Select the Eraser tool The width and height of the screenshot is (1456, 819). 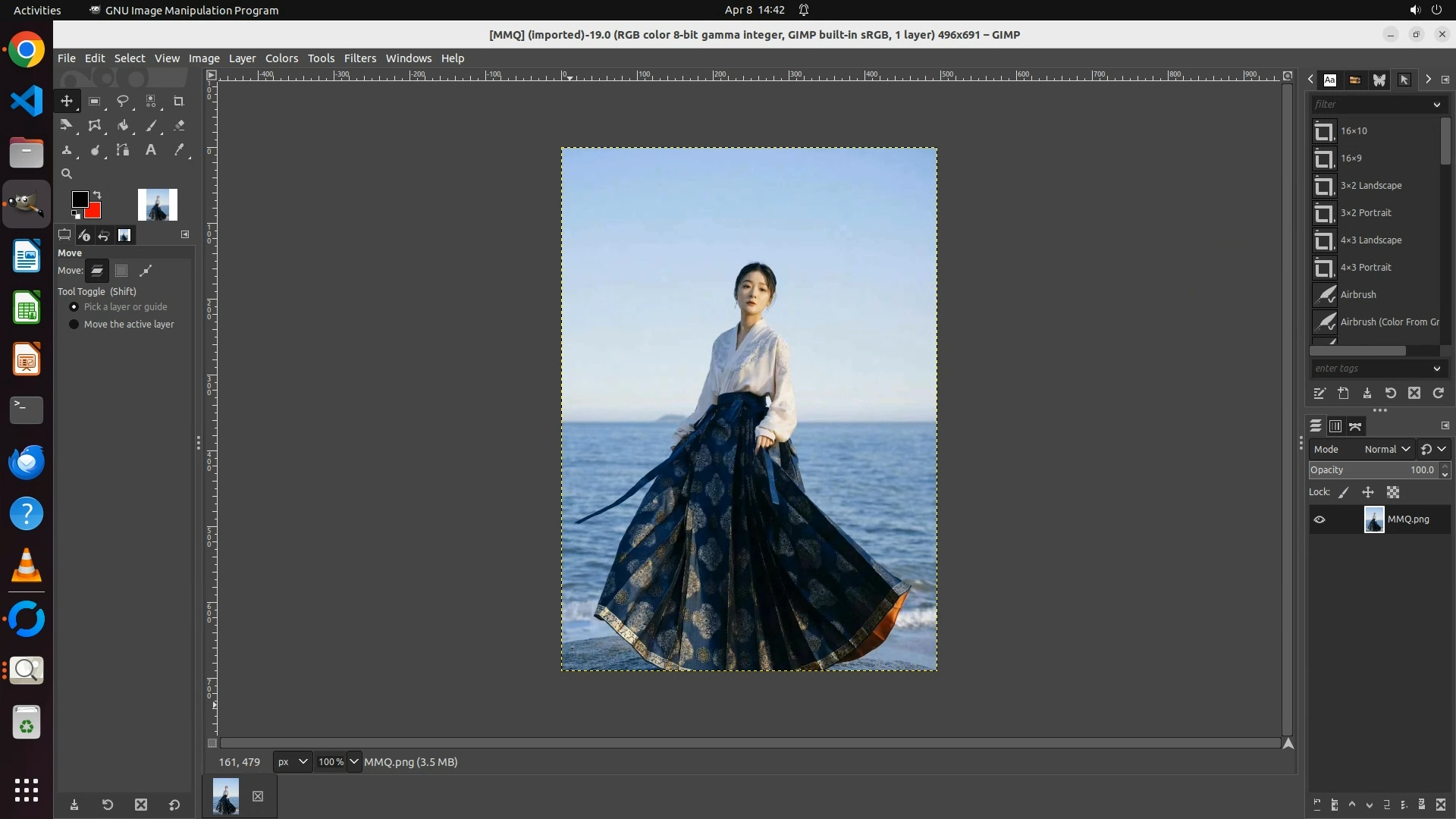pos(179,126)
